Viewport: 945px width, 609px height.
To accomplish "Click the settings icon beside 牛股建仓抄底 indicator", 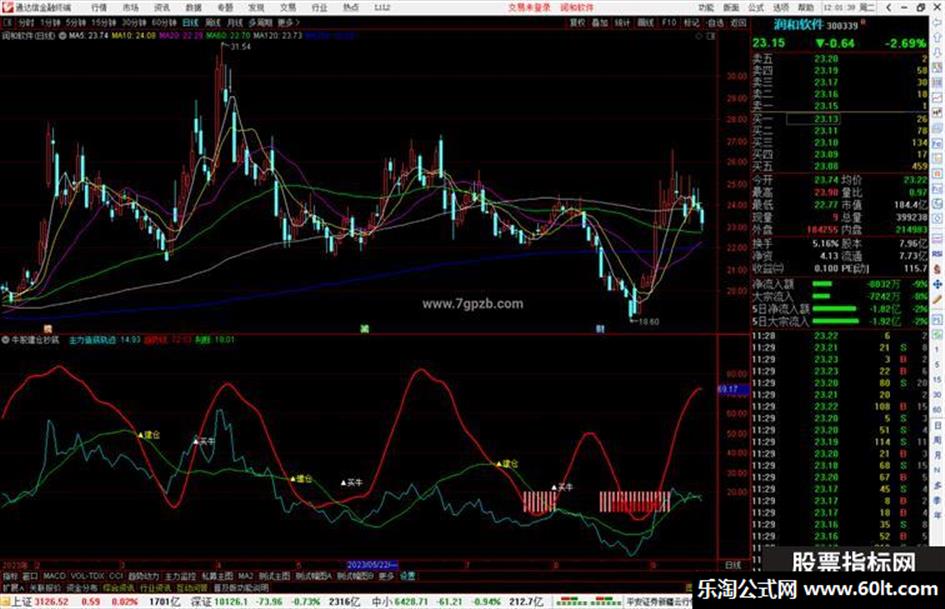I will click(5, 340).
